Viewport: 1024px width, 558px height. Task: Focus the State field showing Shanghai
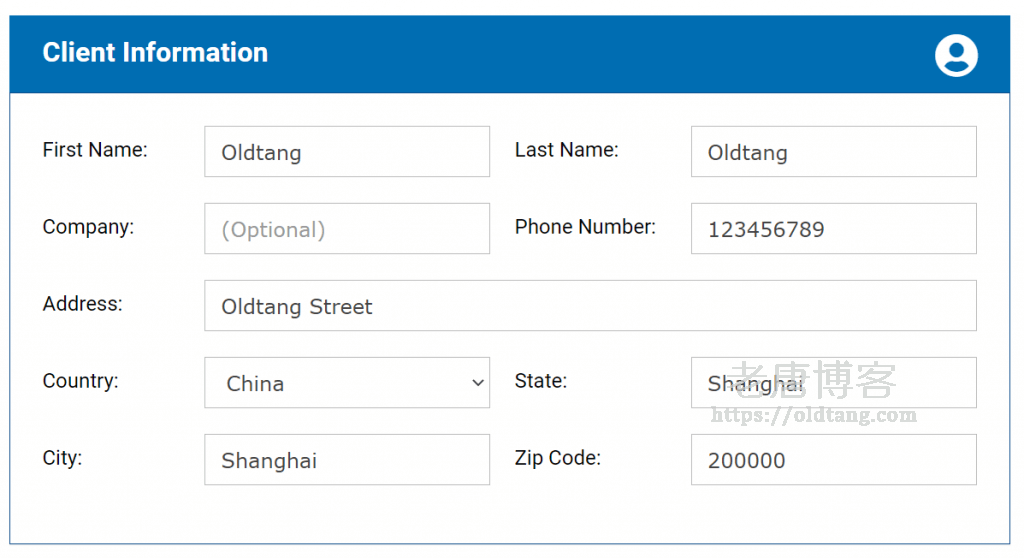pos(833,383)
